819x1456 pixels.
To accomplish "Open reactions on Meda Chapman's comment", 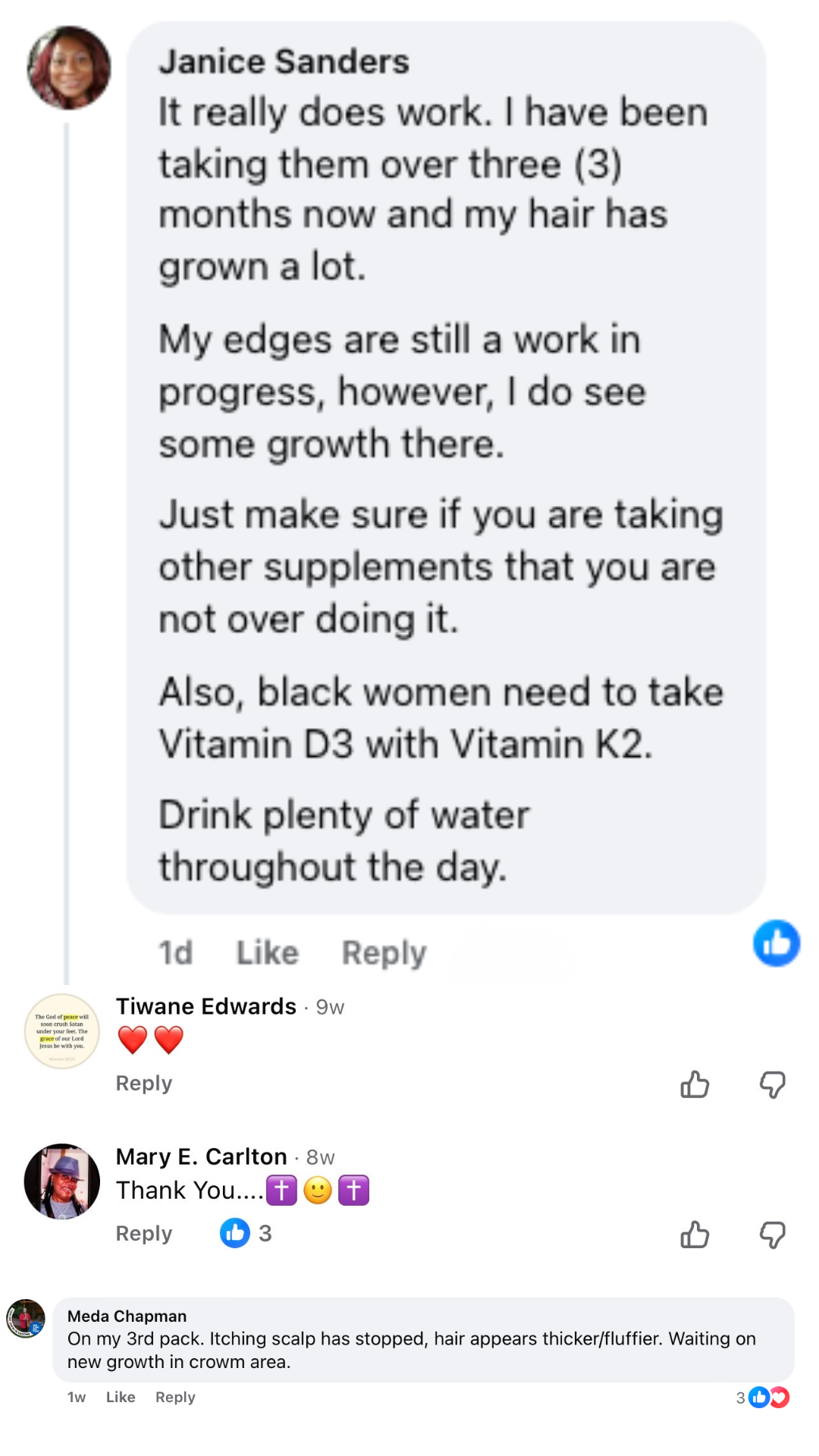I will pos(764,1398).
